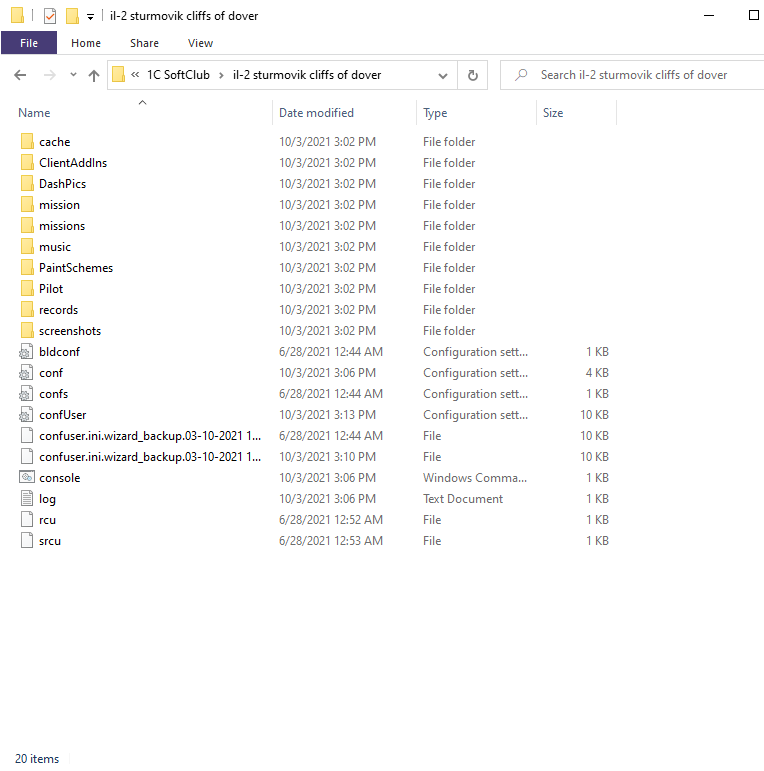This screenshot has height=771, width=764.
Task: Maximize the File Explorer window
Action: pos(754,15)
